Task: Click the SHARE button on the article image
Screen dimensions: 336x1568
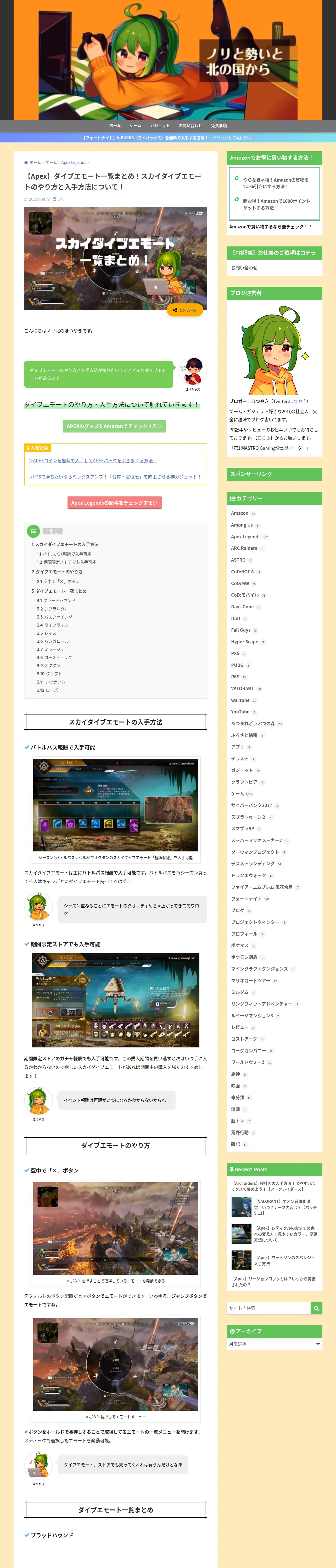Action: click(x=185, y=310)
